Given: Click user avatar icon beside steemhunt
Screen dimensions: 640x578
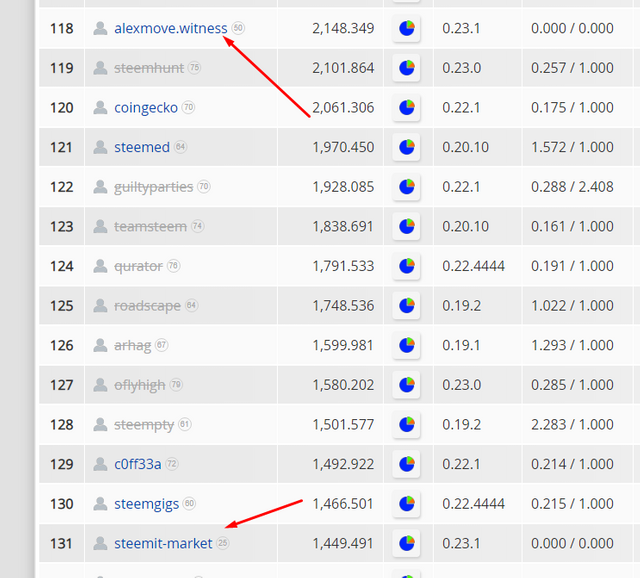Looking at the screenshot, I should tap(100, 68).
